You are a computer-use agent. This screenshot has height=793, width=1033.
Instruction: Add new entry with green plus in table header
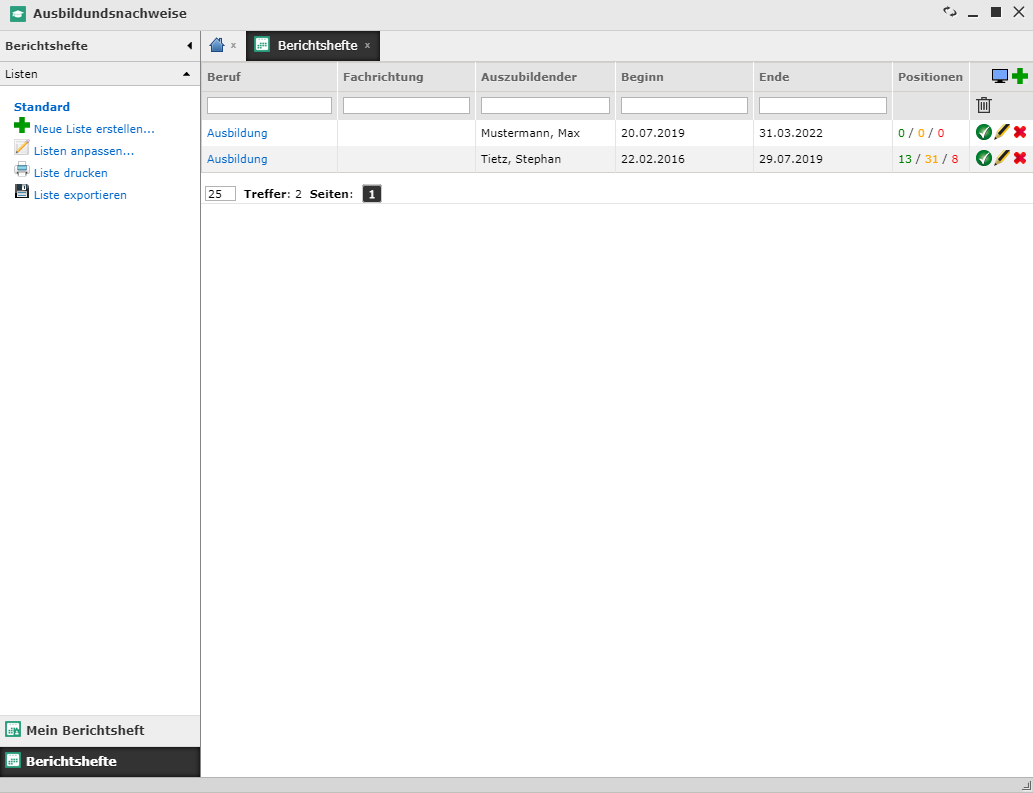click(1020, 76)
